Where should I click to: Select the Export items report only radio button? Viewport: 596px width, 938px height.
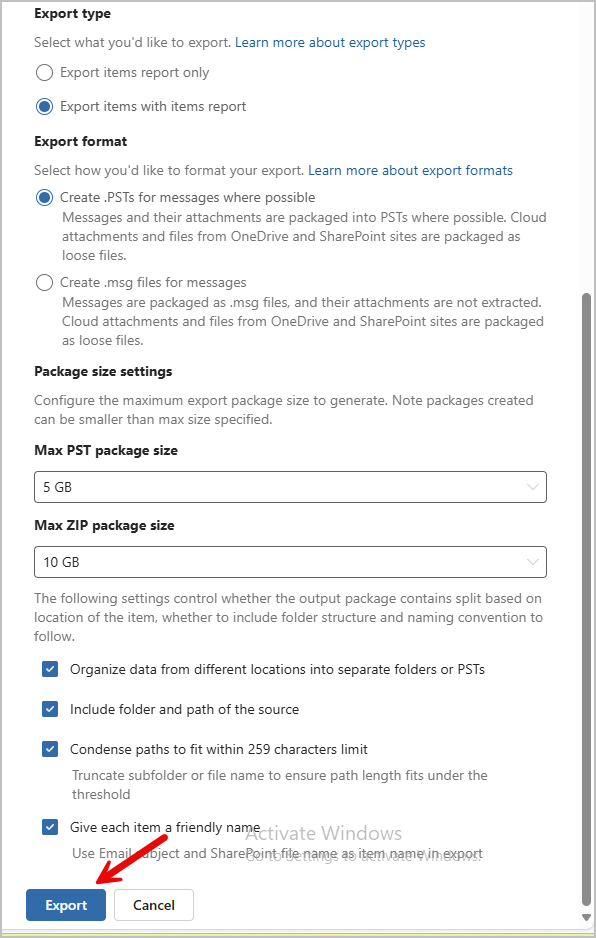[43, 72]
